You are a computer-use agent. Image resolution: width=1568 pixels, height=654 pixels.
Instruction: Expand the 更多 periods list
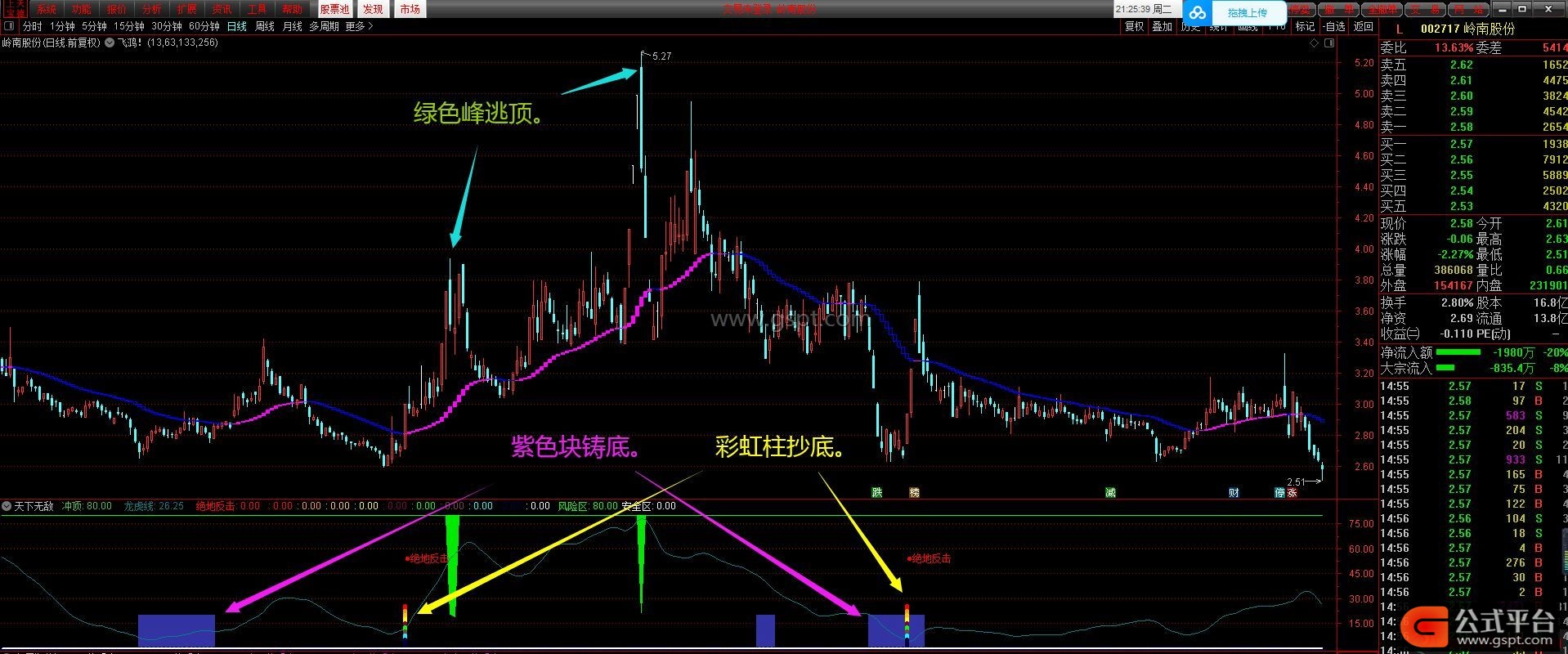coord(359,26)
